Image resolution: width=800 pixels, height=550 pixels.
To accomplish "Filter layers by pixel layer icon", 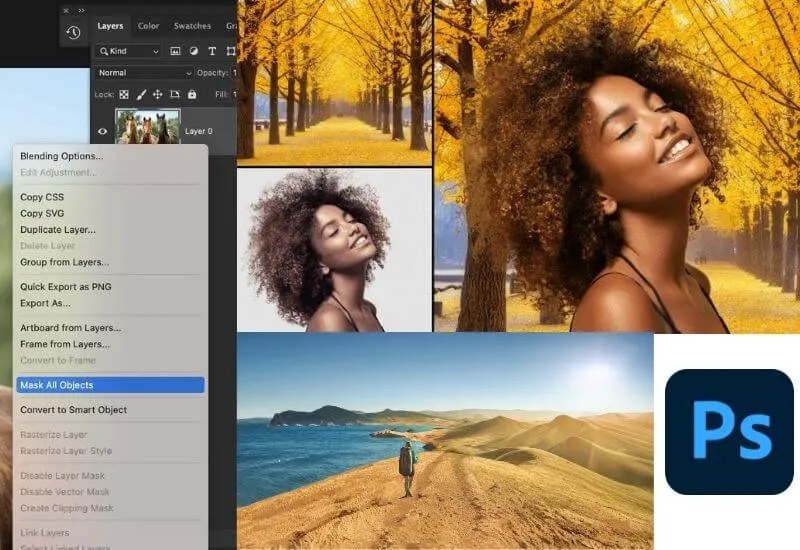I will pyautogui.click(x=175, y=51).
